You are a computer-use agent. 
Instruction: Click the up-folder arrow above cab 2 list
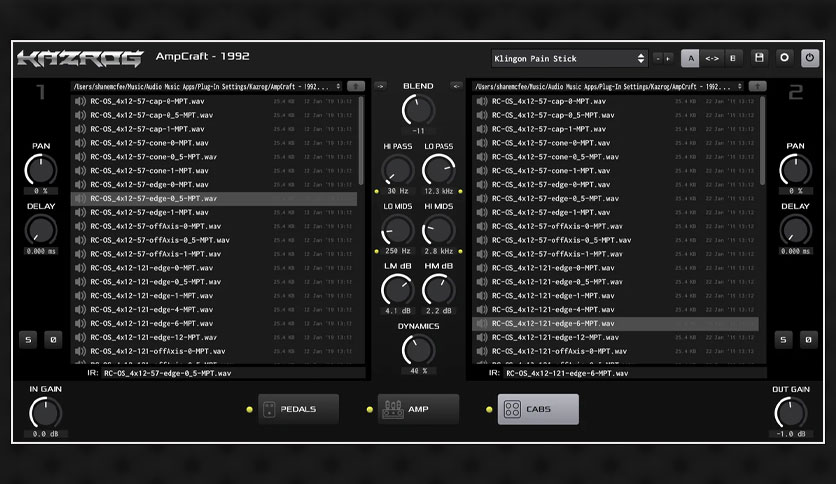(x=757, y=86)
